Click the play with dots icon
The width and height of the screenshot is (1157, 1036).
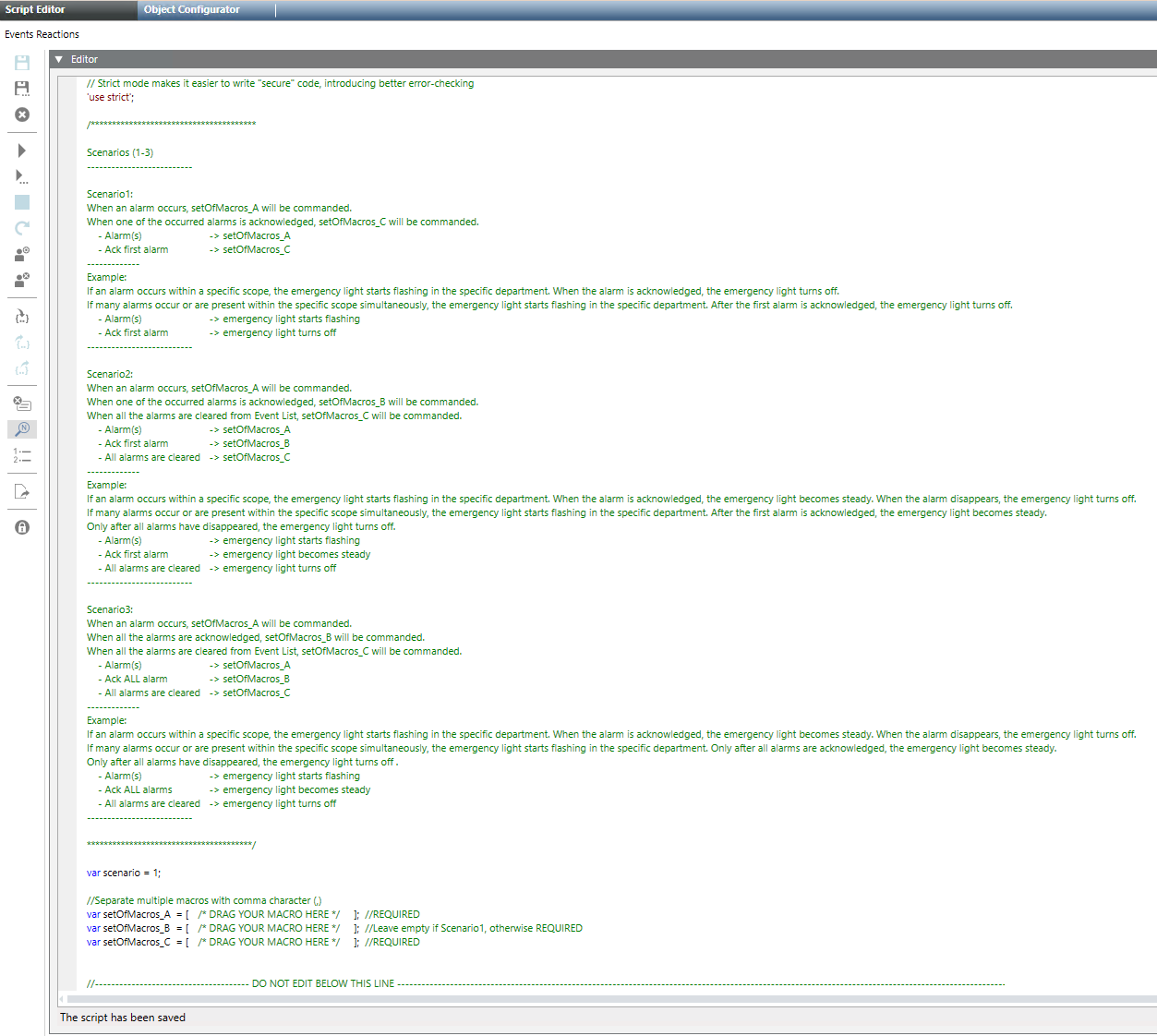pyautogui.click(x=22, y=176)
